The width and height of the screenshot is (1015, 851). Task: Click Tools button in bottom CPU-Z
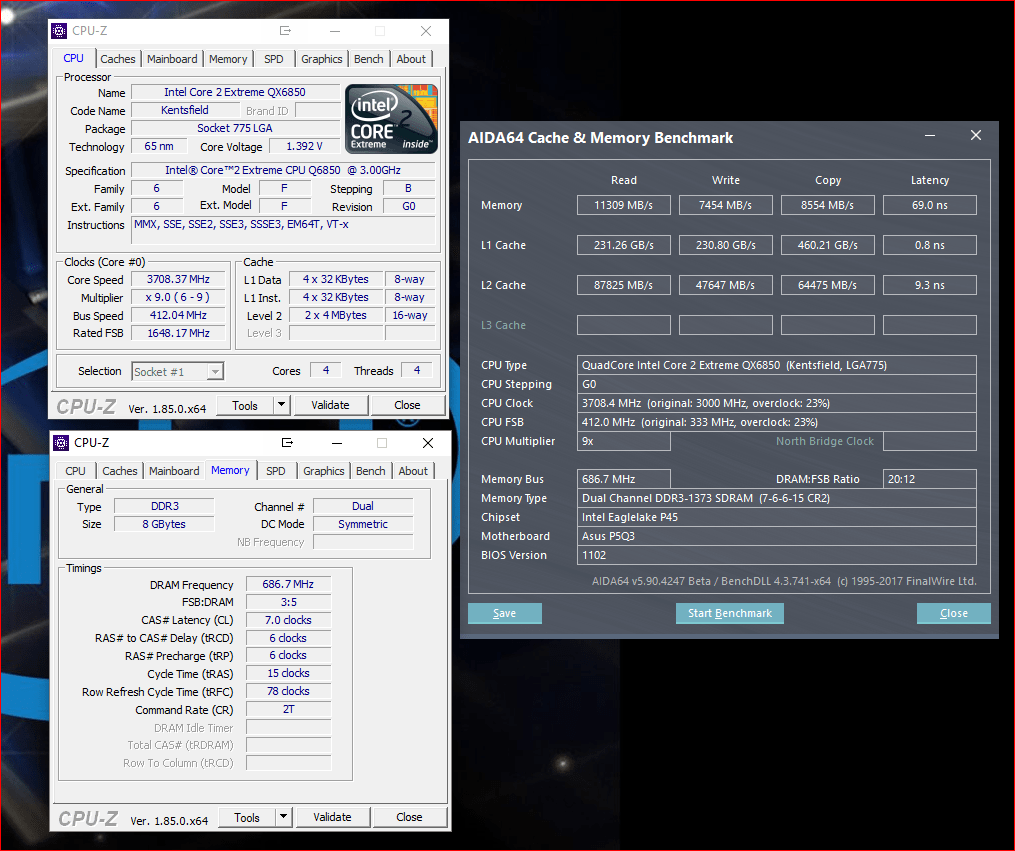pyautogui.click(x=247, y=817)
